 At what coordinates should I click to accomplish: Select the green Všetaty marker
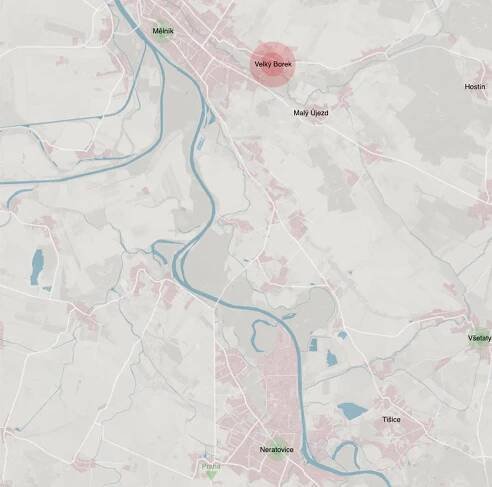479,338
